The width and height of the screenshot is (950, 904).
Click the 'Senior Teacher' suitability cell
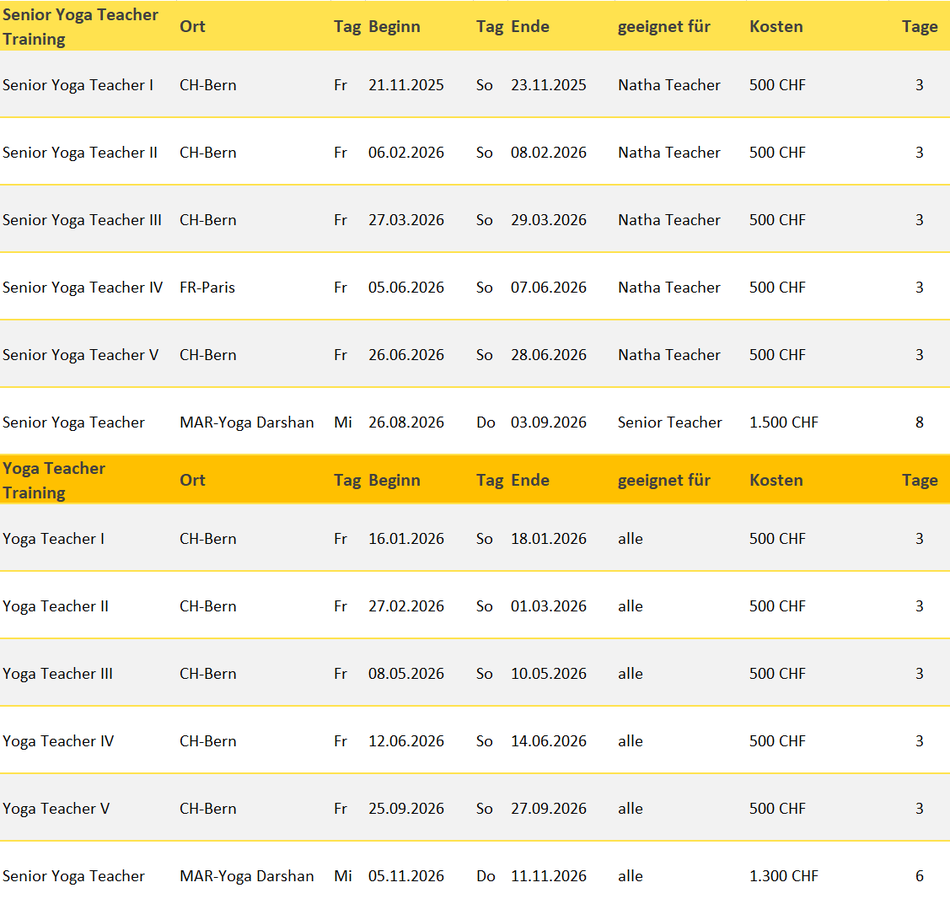click(x=669, y=423)
